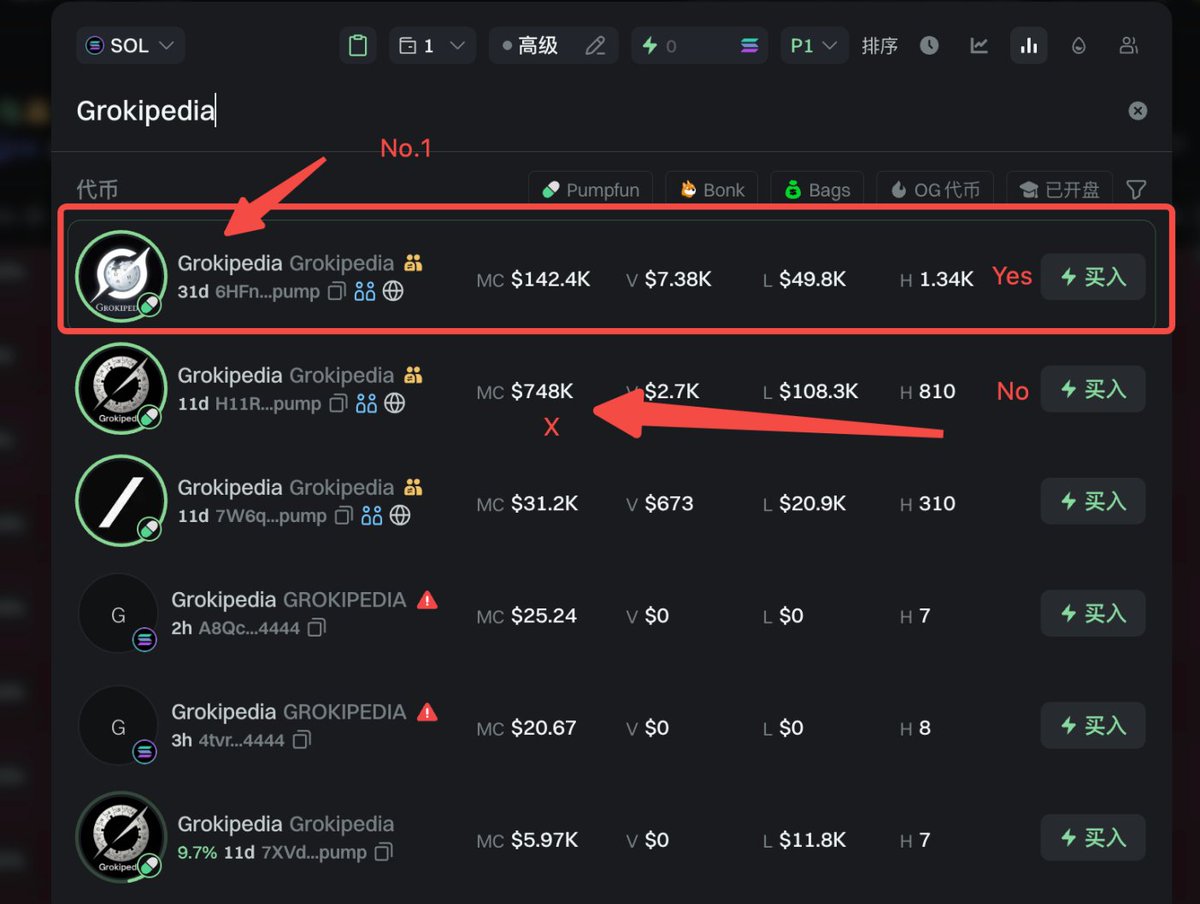
Task: Open the funnel filter options
Action: [x=1136, y=189]
